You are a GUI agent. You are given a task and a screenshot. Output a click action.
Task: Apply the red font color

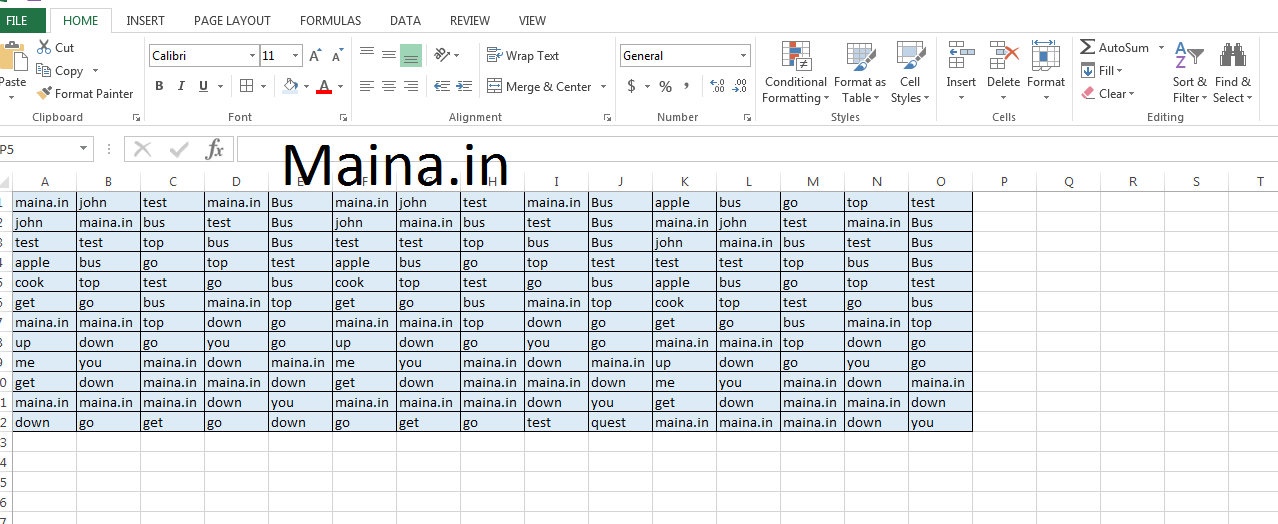[x=323, y=86]
